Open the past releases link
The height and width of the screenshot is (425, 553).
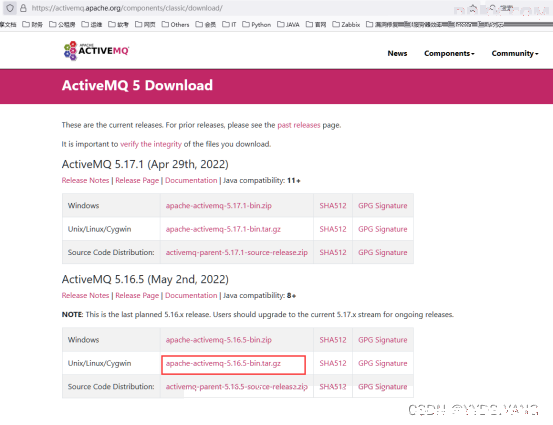[x=298, y=125]
